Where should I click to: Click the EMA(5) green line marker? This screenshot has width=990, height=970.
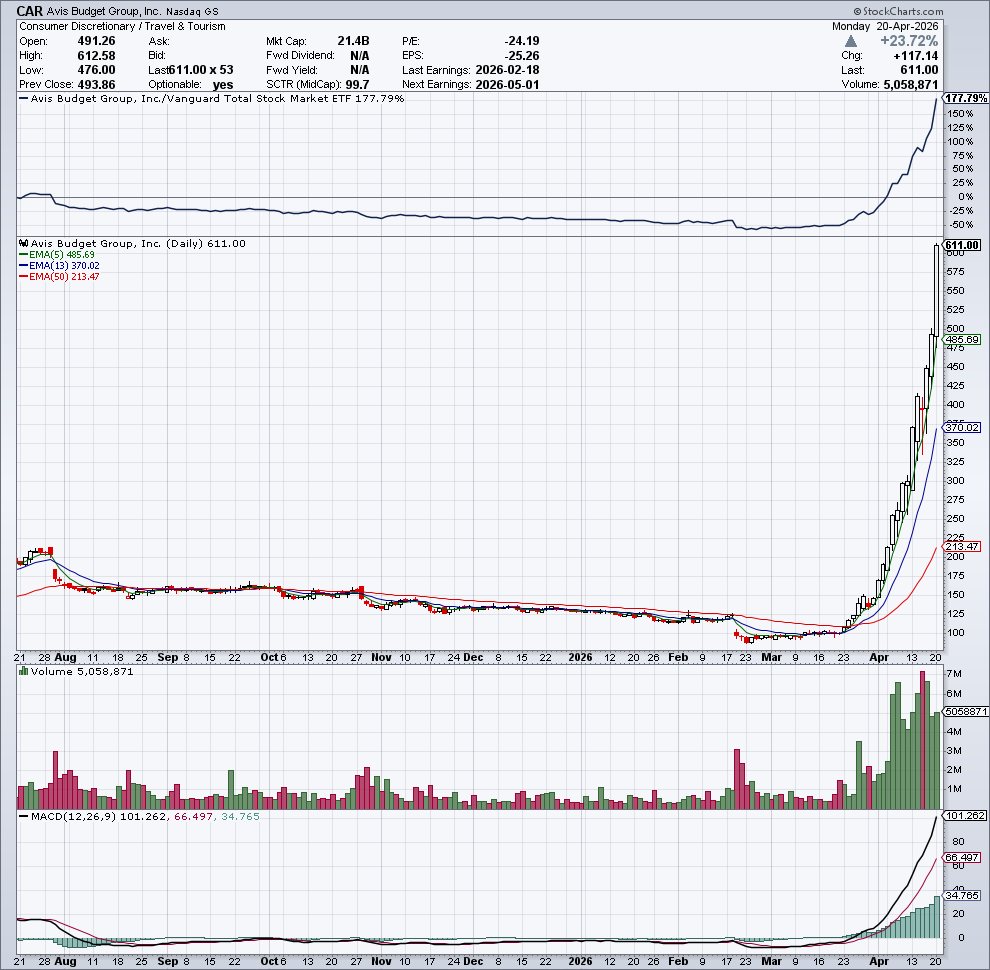pos(24,255)
